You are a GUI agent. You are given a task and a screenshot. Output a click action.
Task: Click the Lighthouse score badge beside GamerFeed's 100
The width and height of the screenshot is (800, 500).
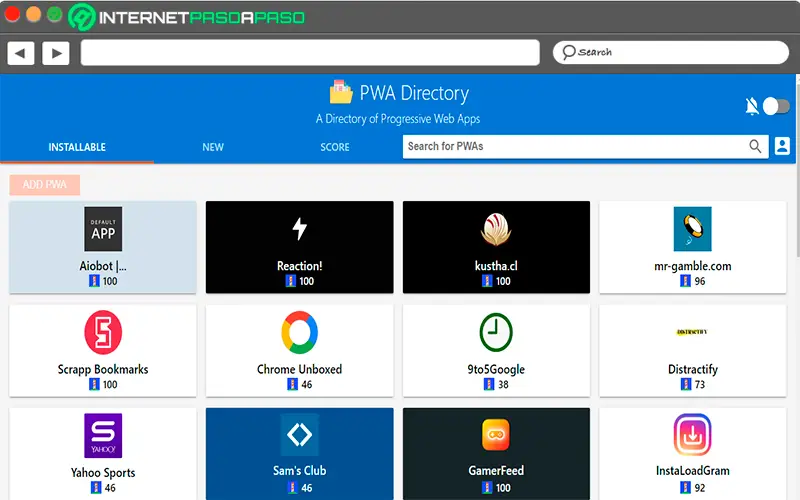pos(487,488)
